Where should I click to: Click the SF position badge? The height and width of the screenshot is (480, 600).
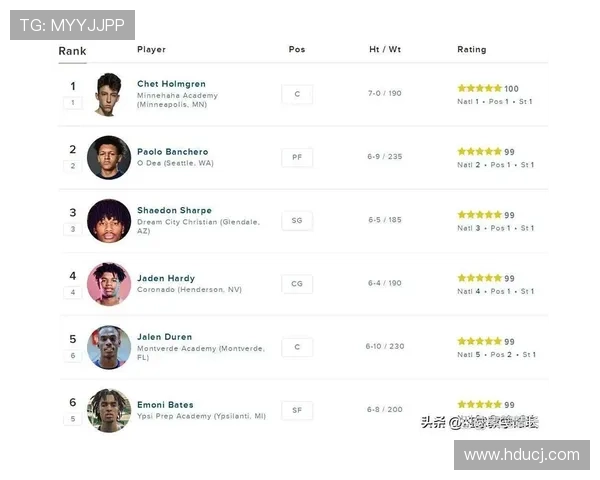click(x=297, y=410)
